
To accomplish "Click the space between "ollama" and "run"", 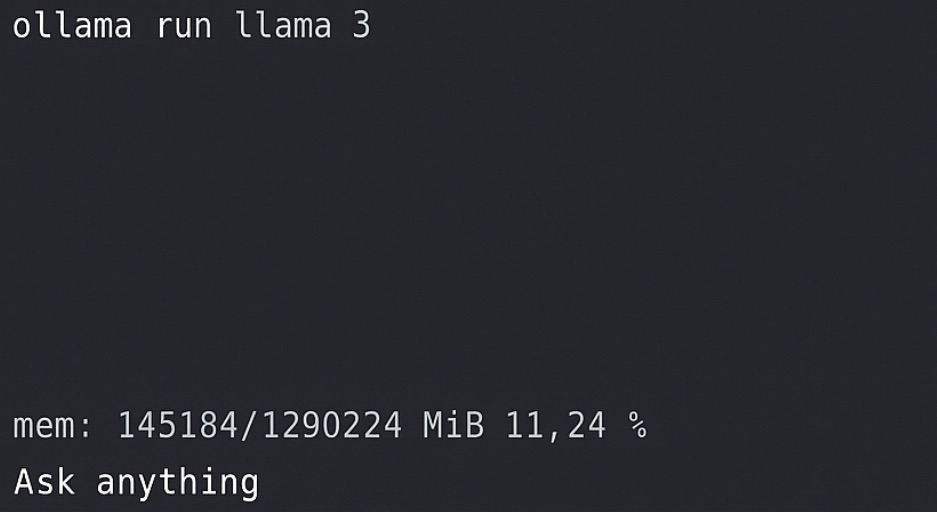I will 145,27.
